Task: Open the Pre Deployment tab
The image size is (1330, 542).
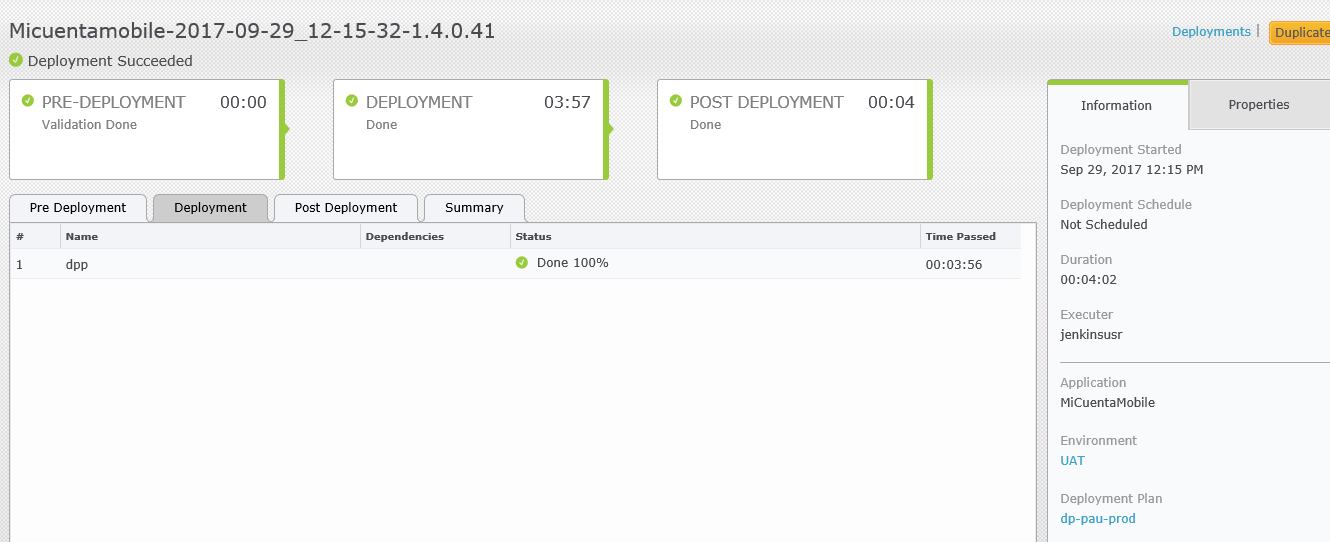Action: (78, 208)
